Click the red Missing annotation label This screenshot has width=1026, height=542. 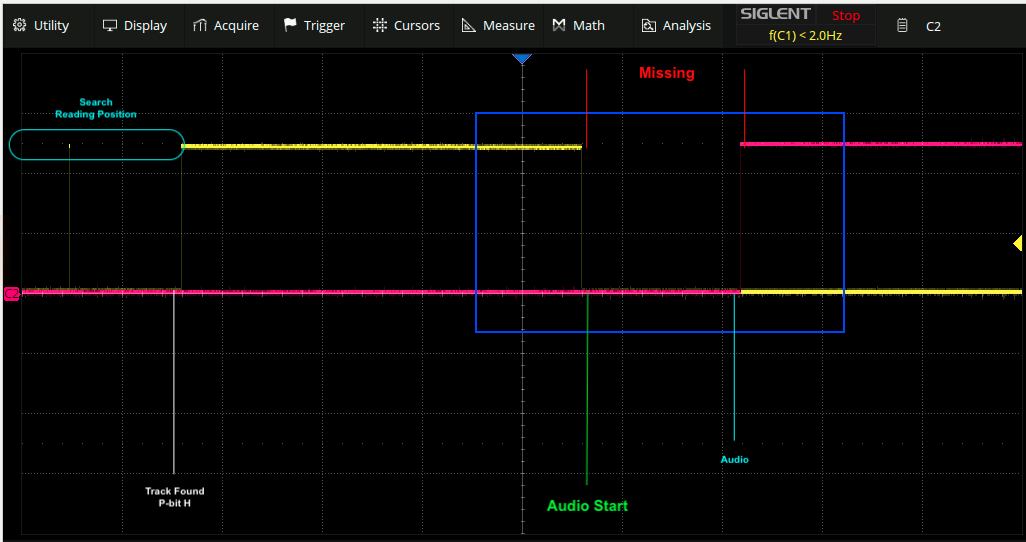[x=666, y=73]
